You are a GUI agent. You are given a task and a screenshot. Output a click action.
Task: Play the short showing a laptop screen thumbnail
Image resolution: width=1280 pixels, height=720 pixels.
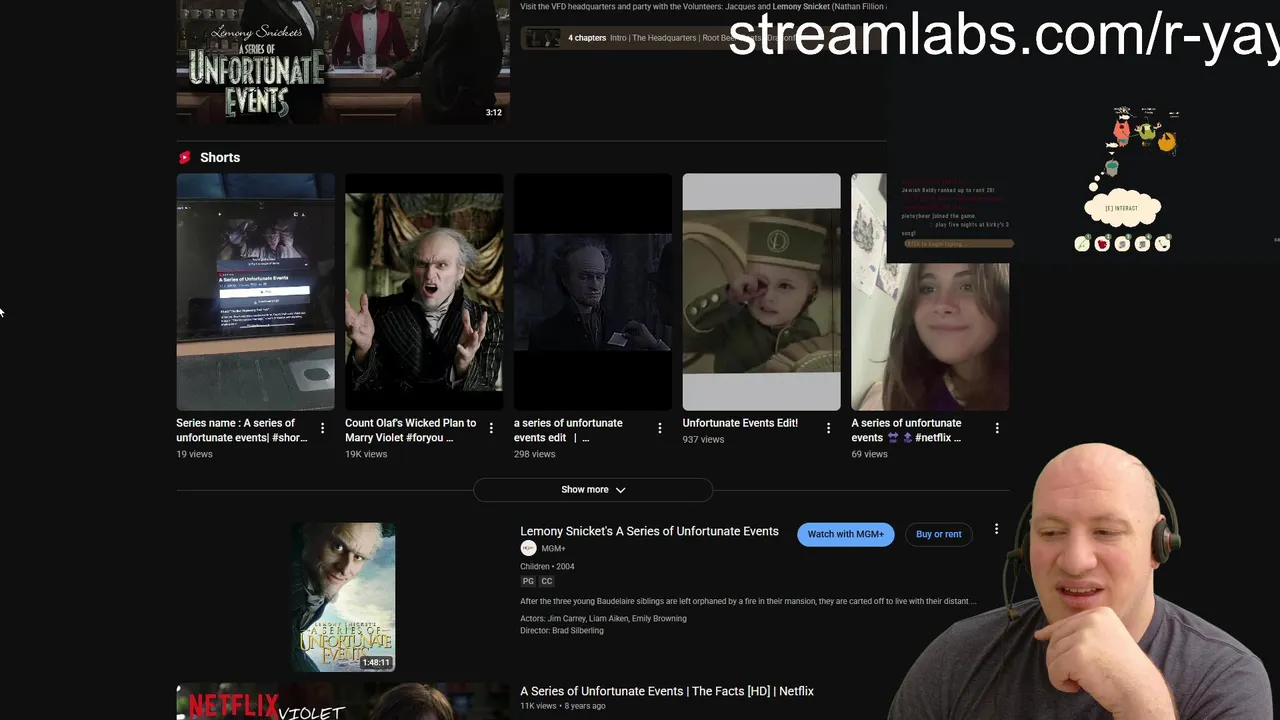click(256, 292)
